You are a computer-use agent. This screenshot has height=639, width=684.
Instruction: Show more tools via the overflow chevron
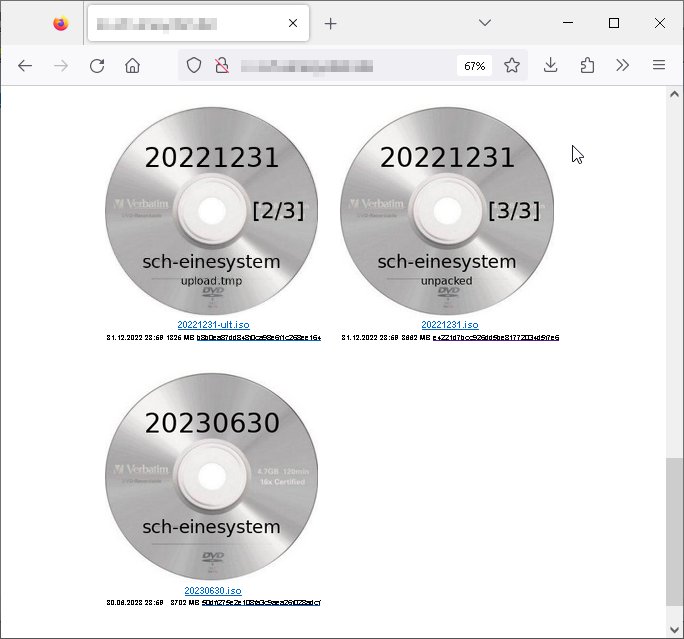pos(622,66)
